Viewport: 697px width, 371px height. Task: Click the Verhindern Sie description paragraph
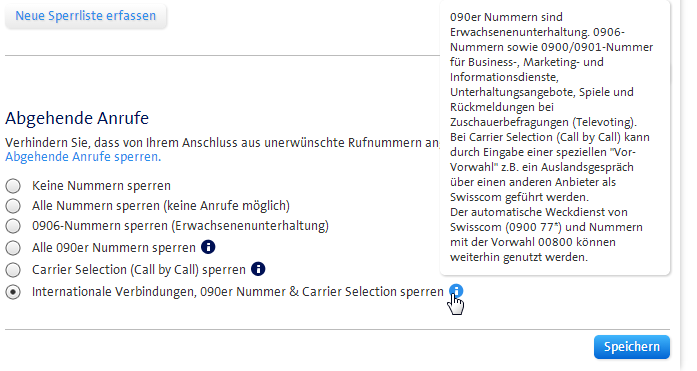[x=222, y=150]
